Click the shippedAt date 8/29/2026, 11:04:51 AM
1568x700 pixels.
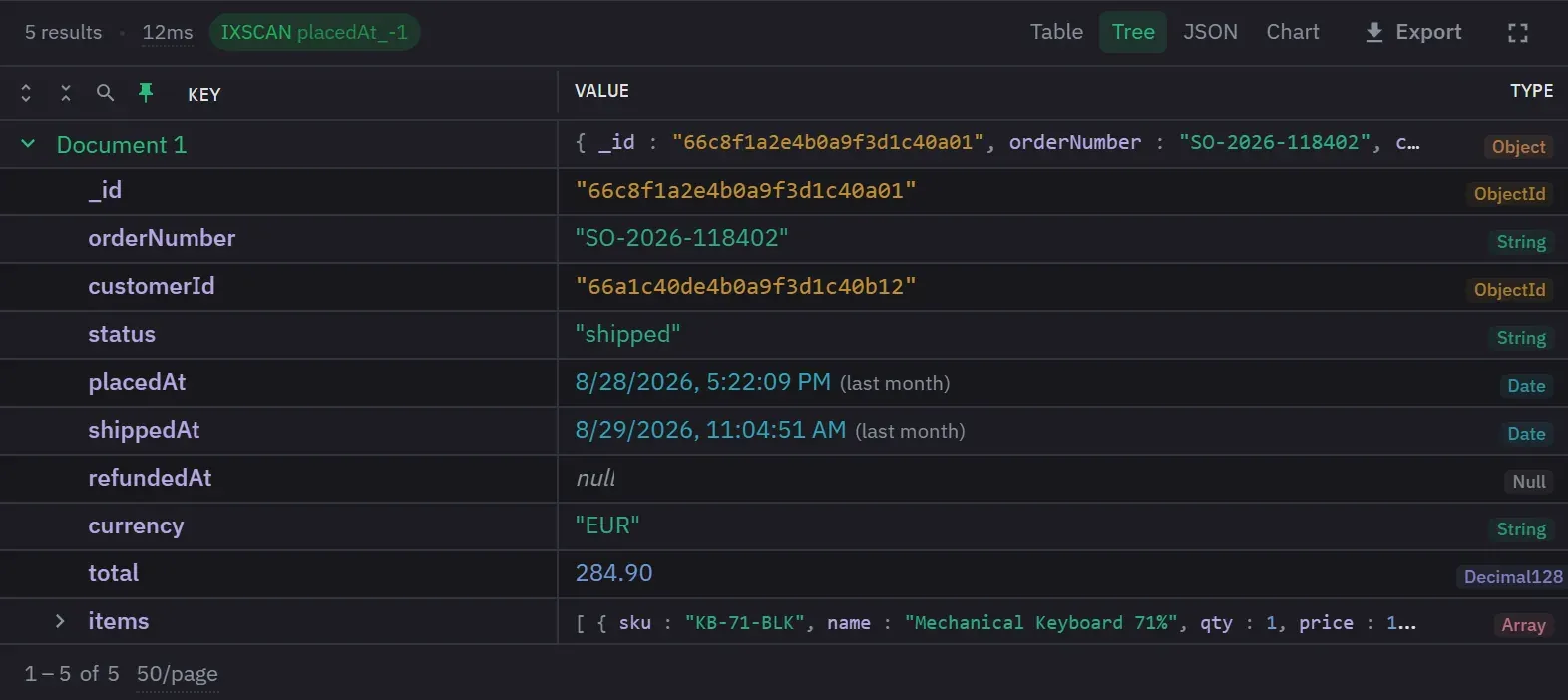(710, 430)
